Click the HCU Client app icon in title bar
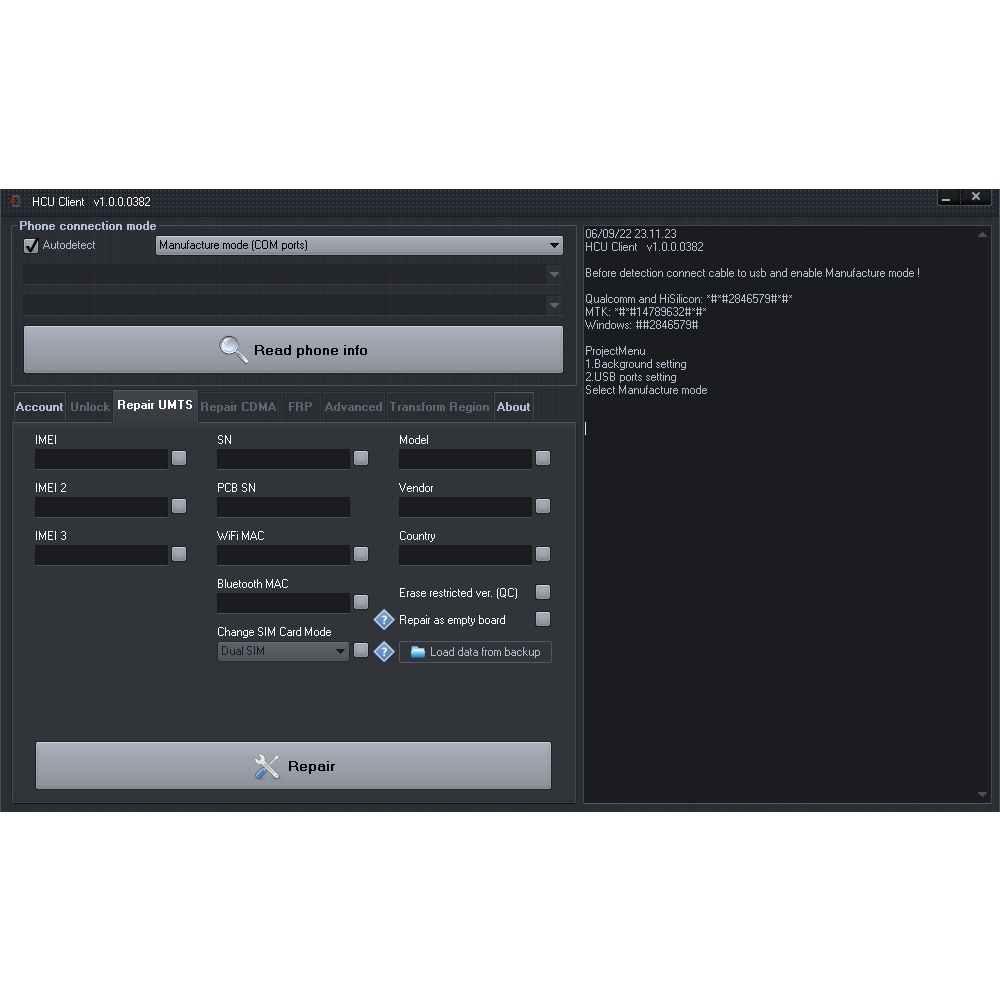Screen dimensions: 1000x1000 [x=15, y=202]
